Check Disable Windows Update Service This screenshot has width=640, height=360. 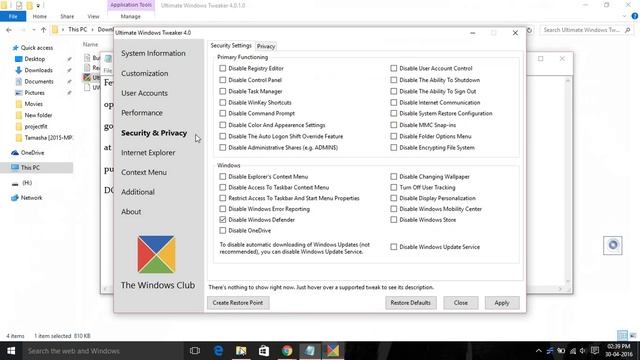(393, 247)
